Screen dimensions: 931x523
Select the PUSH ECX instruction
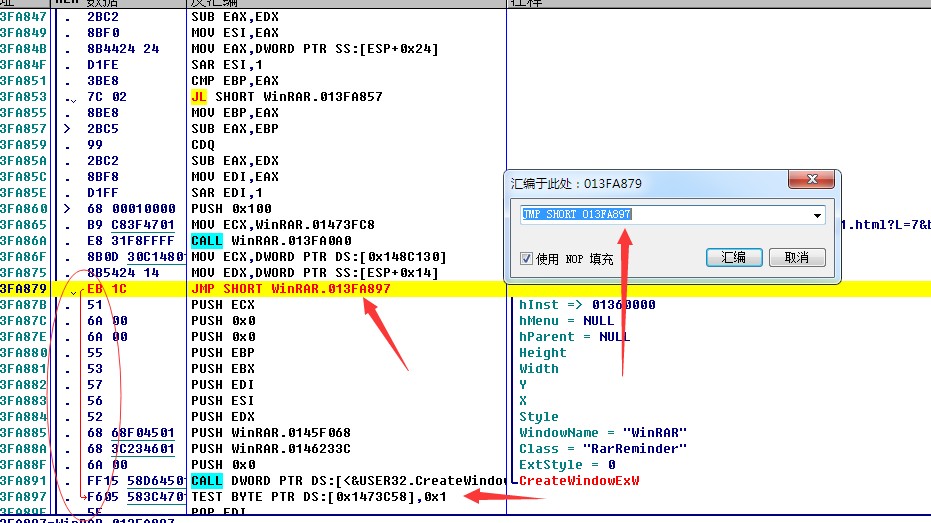[223, 305]
